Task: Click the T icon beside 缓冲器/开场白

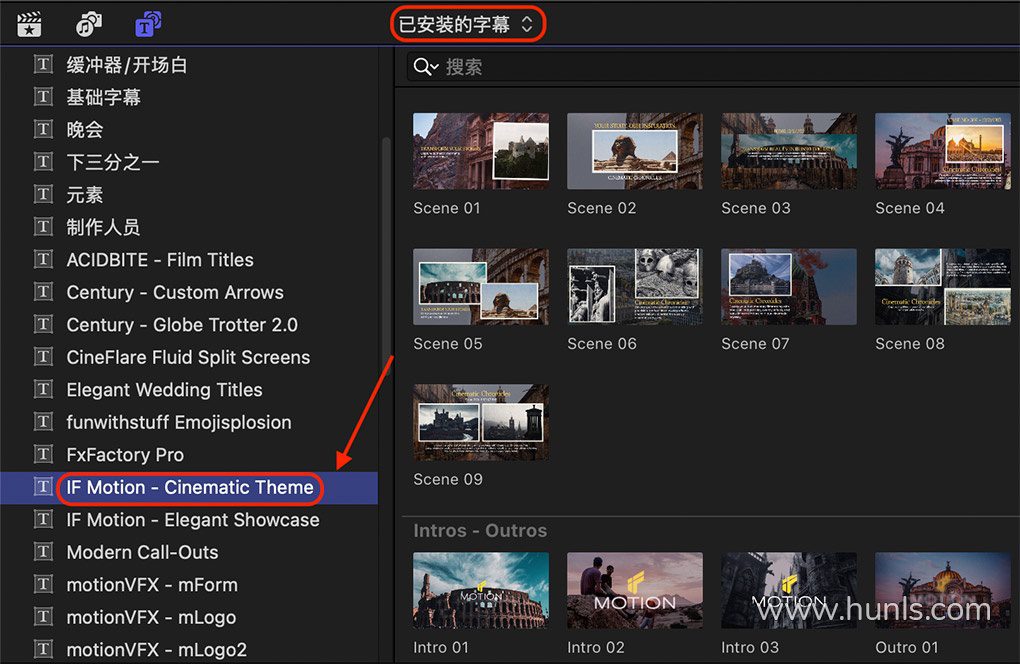Action: click(x=43, y=64)
